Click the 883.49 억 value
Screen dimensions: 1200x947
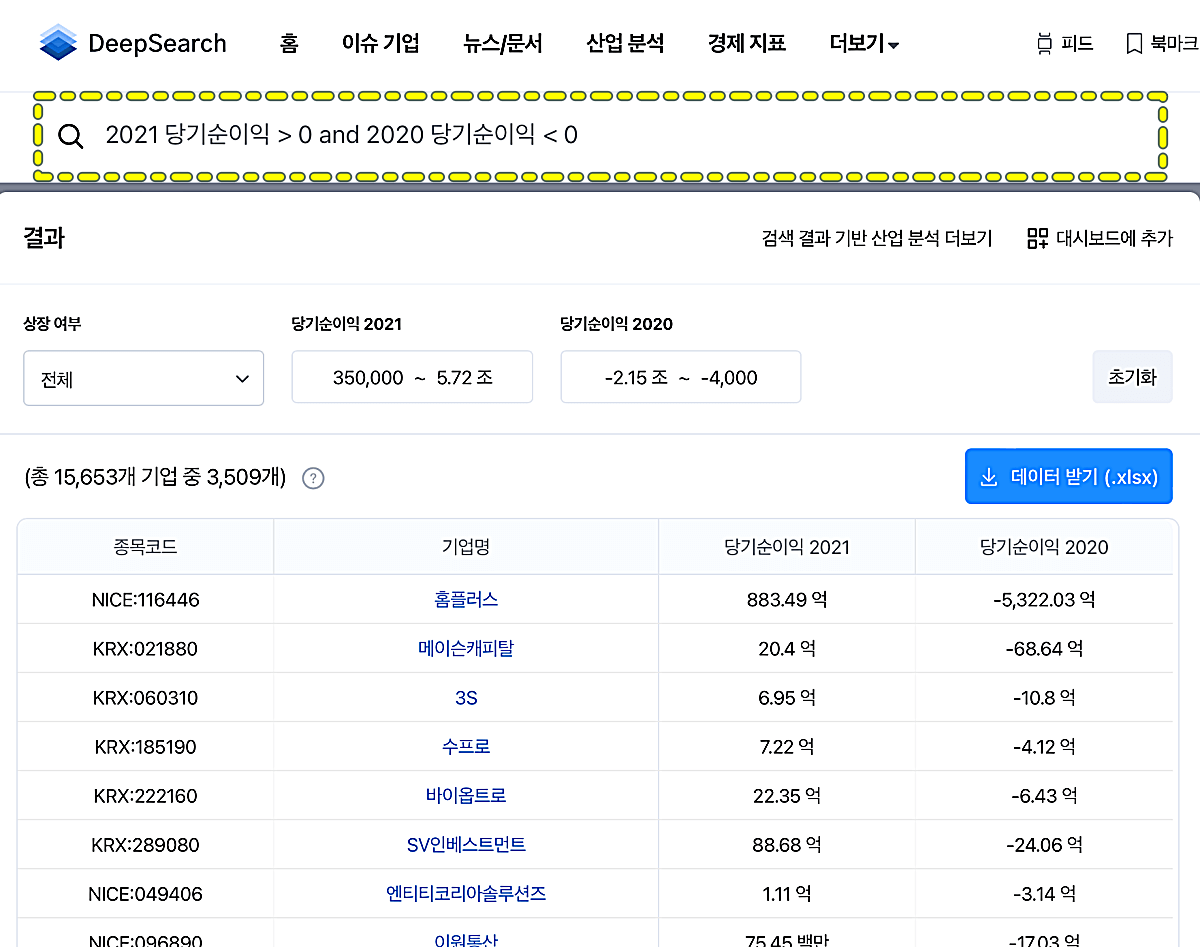[x=787, y=600]
